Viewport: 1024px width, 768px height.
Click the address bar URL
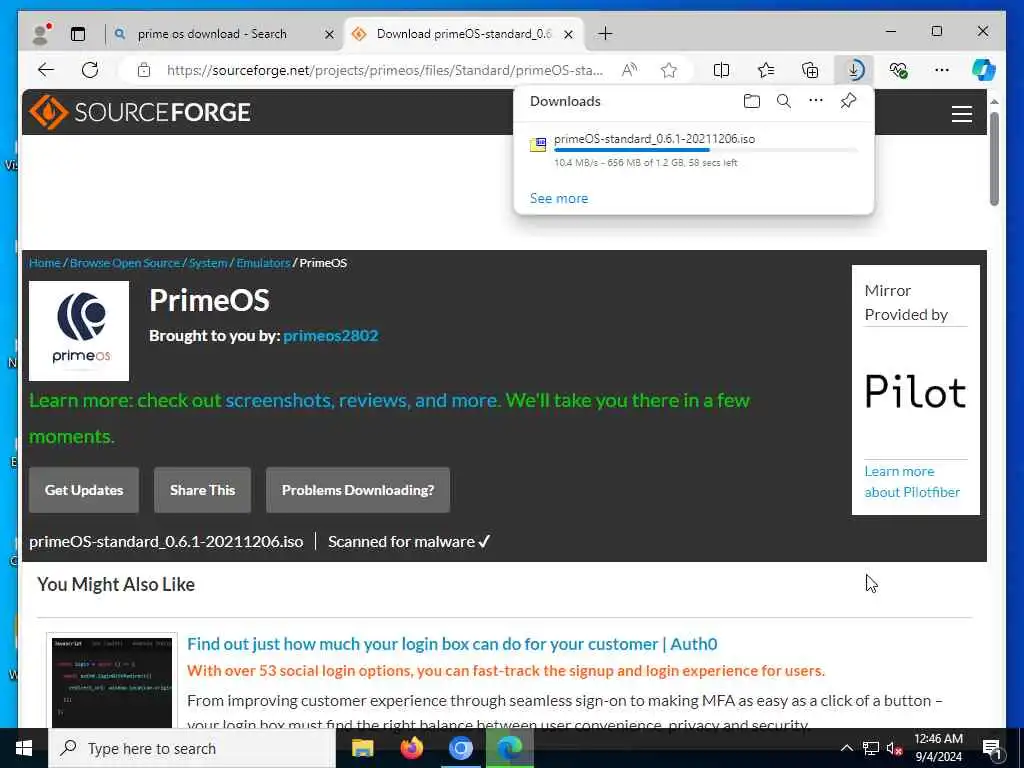pos(385,70)
